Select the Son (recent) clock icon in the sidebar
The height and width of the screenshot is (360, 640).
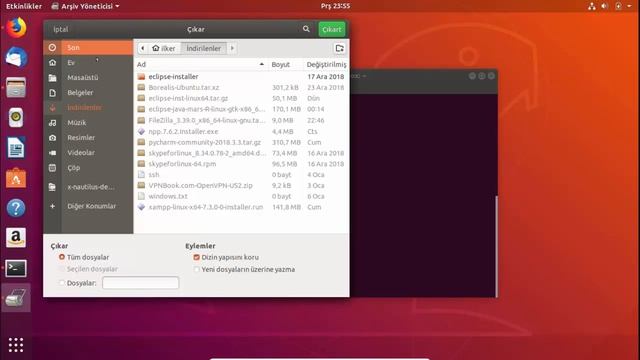52,47
